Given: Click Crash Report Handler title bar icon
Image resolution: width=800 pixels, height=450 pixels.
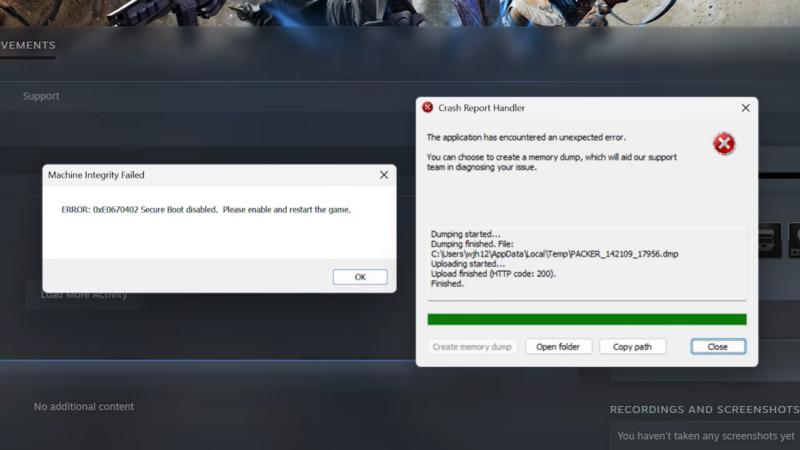Looking at the screenshot, I should [x=428, y=107].
